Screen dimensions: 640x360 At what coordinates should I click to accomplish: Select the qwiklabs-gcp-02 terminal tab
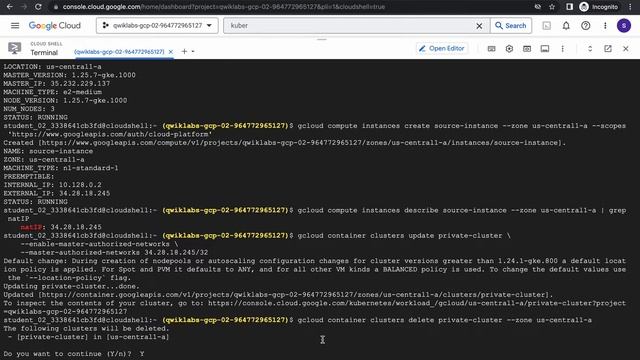[x=119, y=52]
